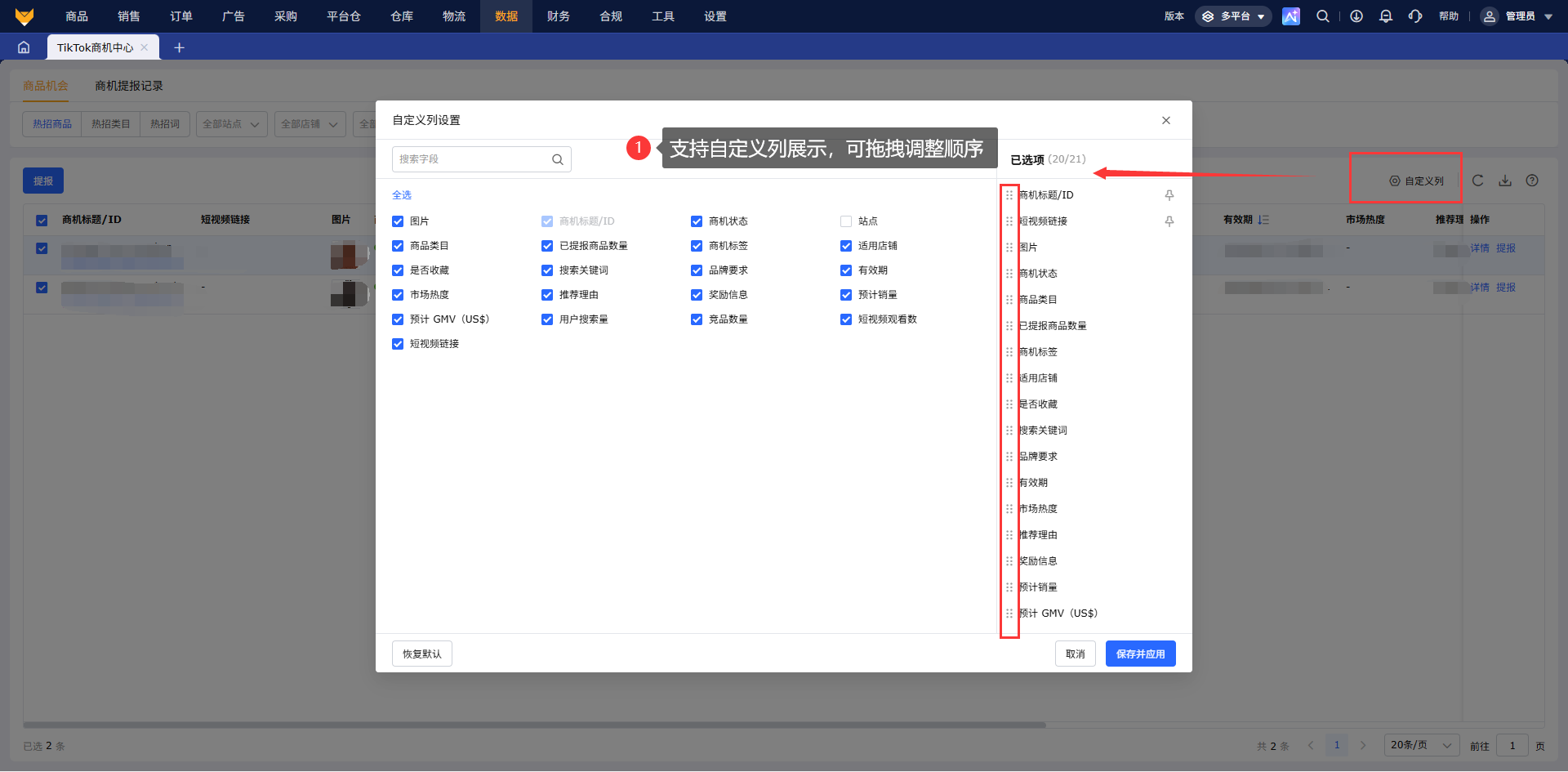Open 自定义列 settings button
Viewport: 1568px width, 772px height.
tap(1417, 181)
